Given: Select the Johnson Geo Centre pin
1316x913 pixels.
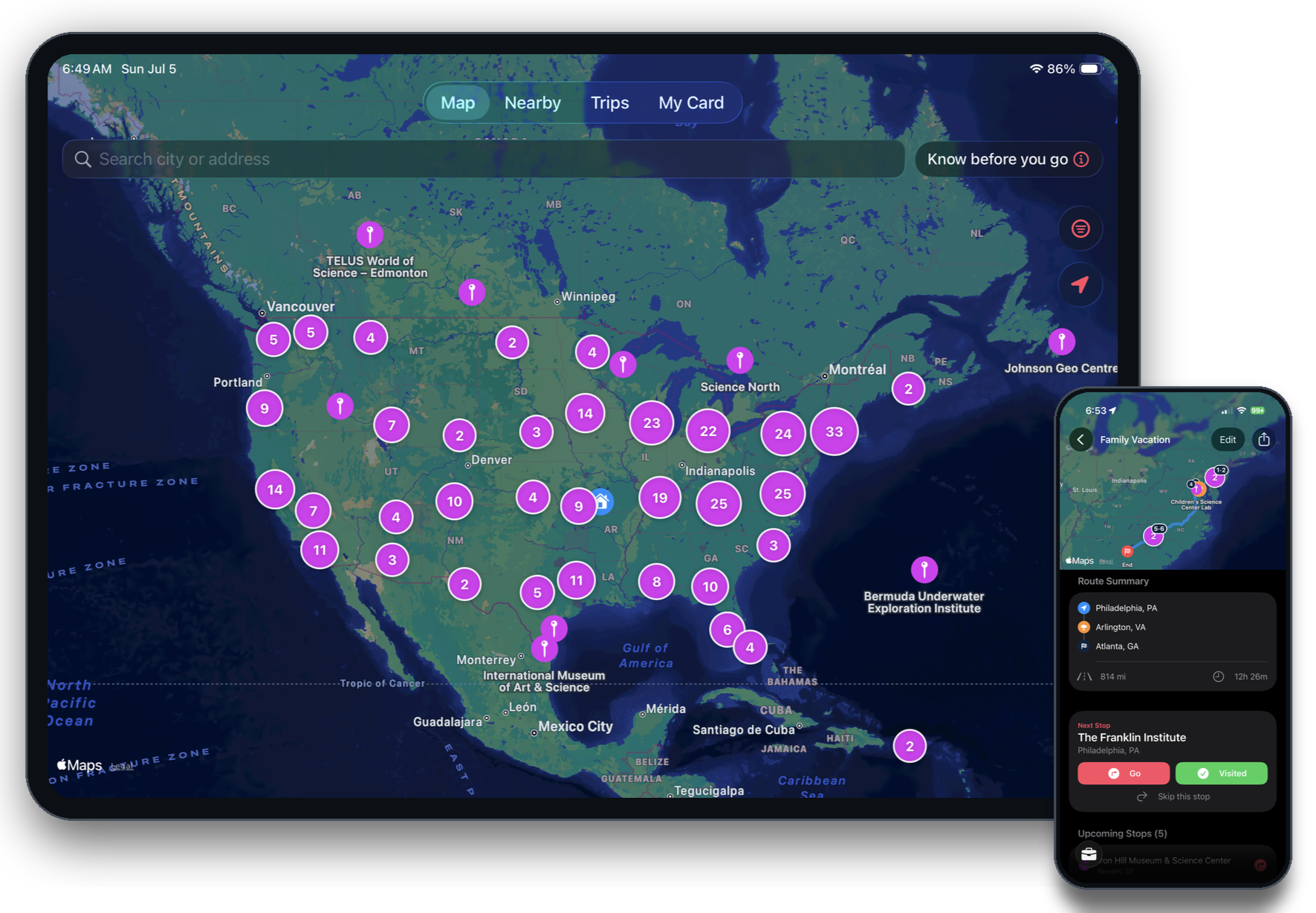Looking at the screenshot, I should tap(1062, 342).
